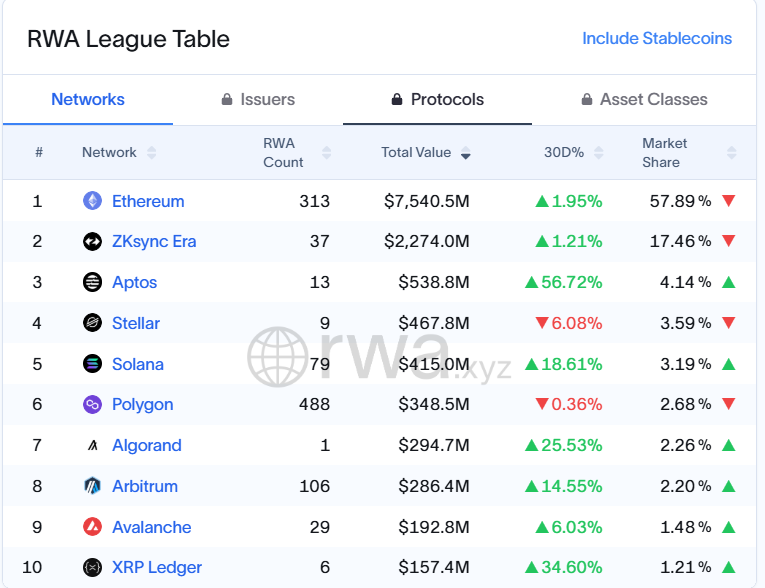Click the Ethereum network logo icon
Screen dimensions: 765x588
[92, 201]
